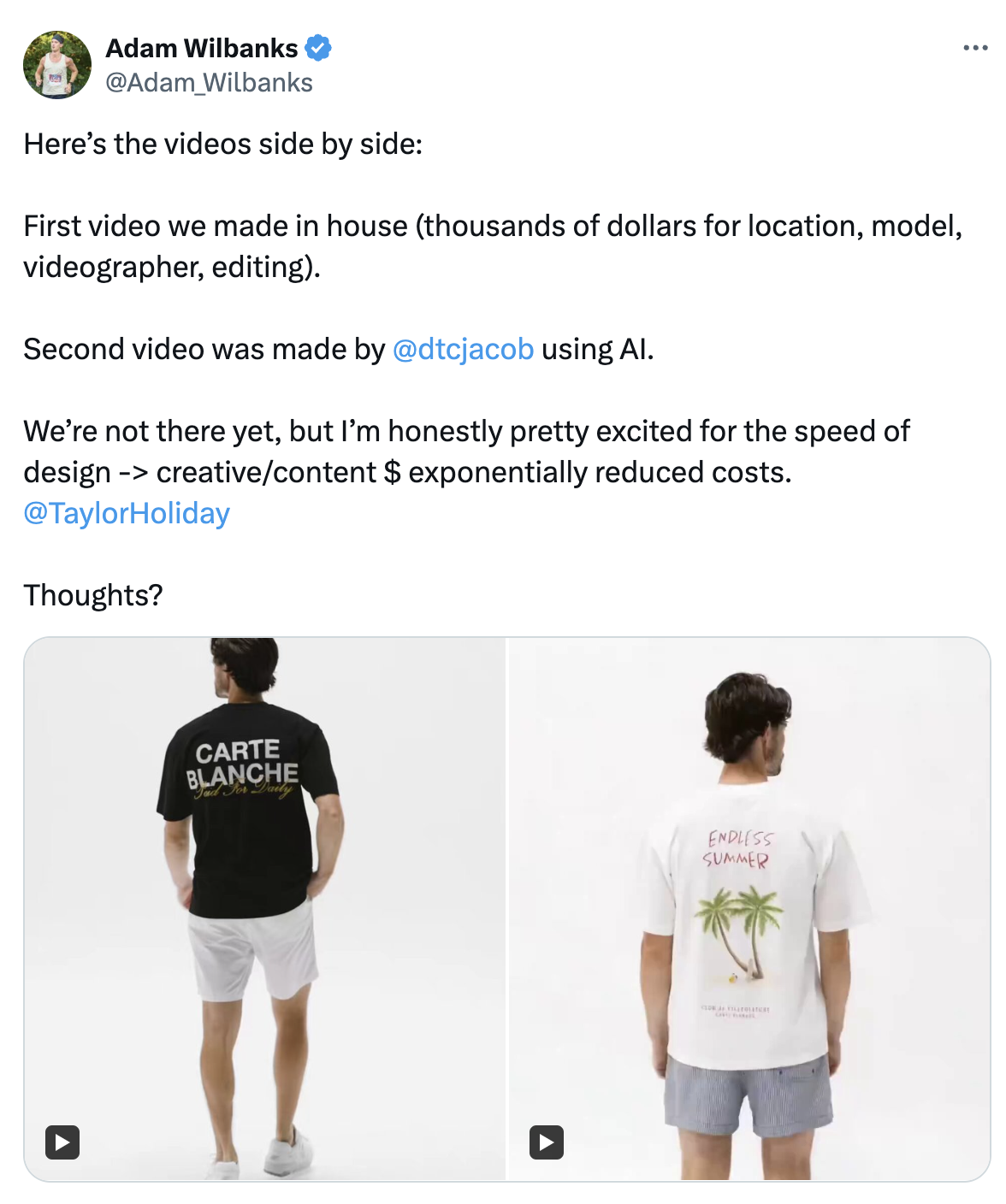
Task: Open the @TaylorHoliday mention link
Action: pos(127,513)
